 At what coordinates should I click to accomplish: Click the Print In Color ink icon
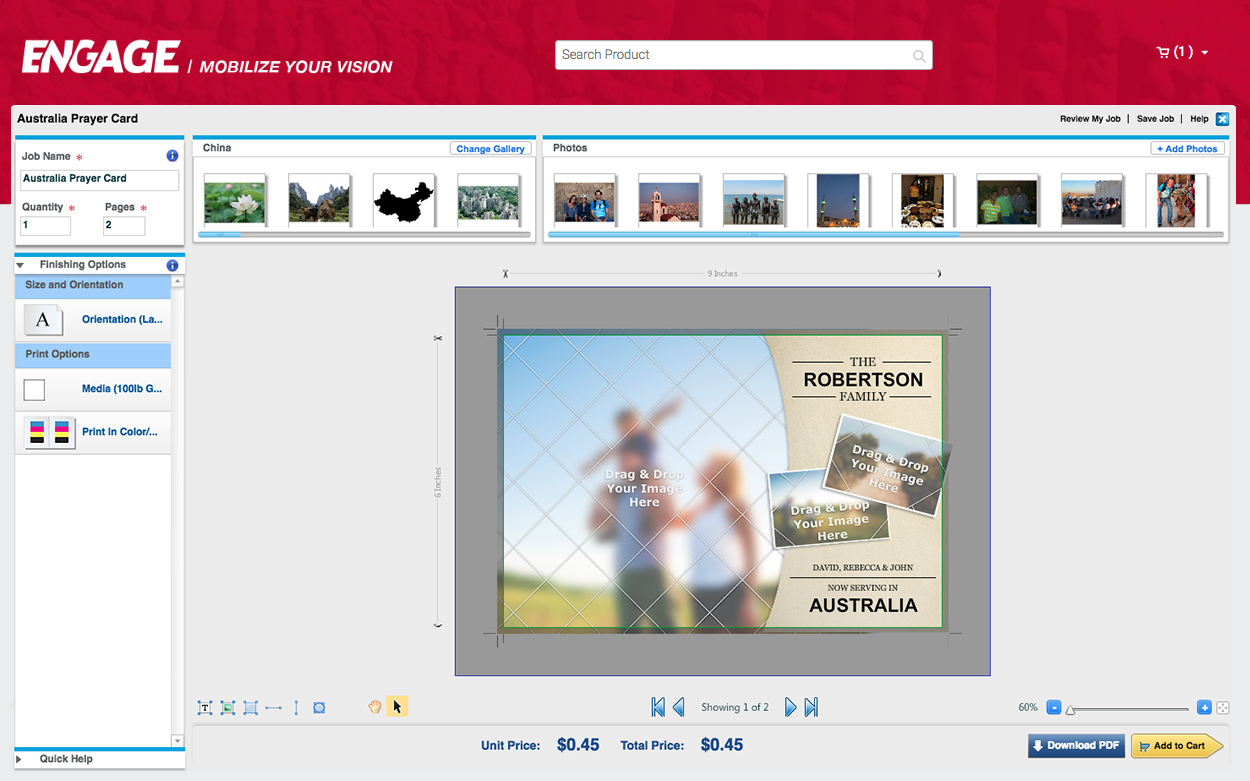[x=50, y=432]
